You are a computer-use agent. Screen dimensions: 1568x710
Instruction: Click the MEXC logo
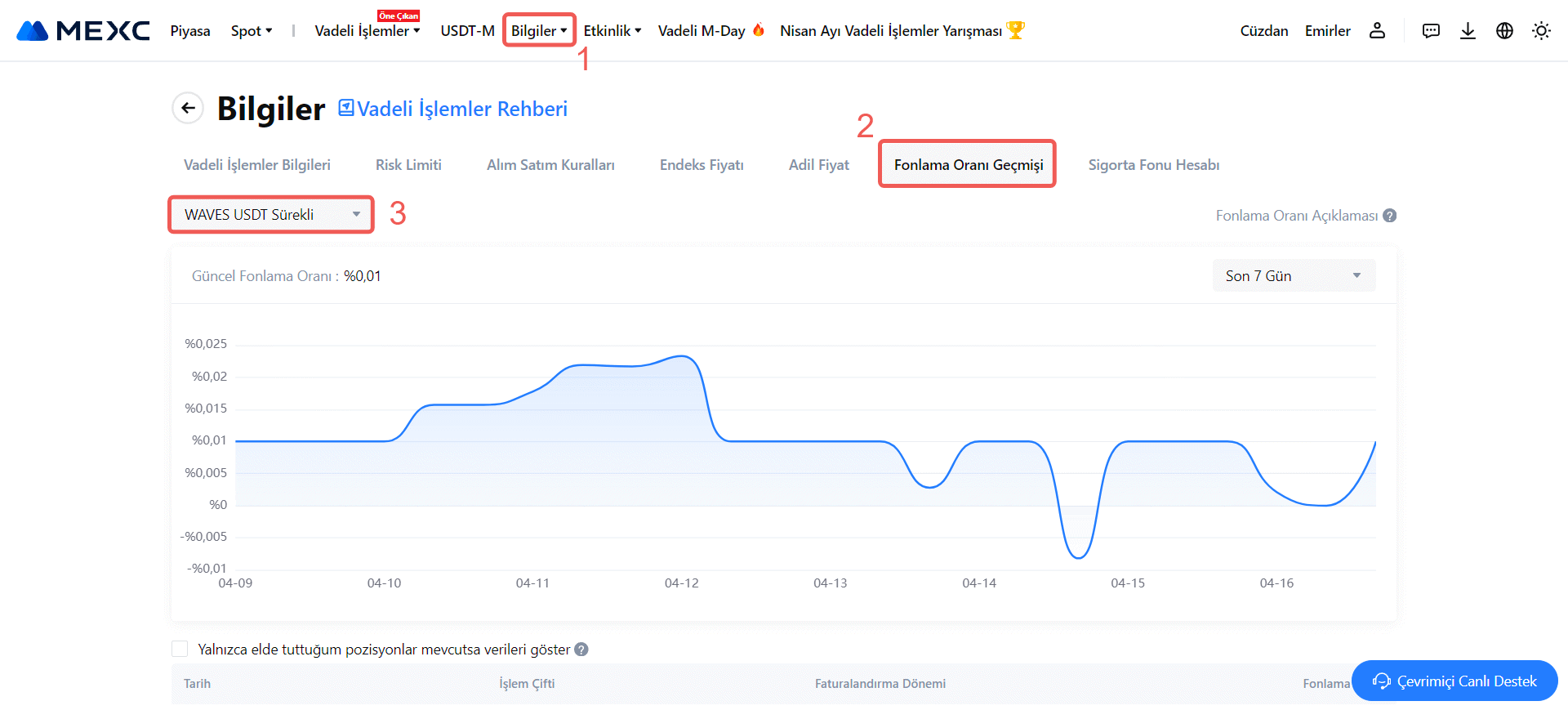(83, 31)
